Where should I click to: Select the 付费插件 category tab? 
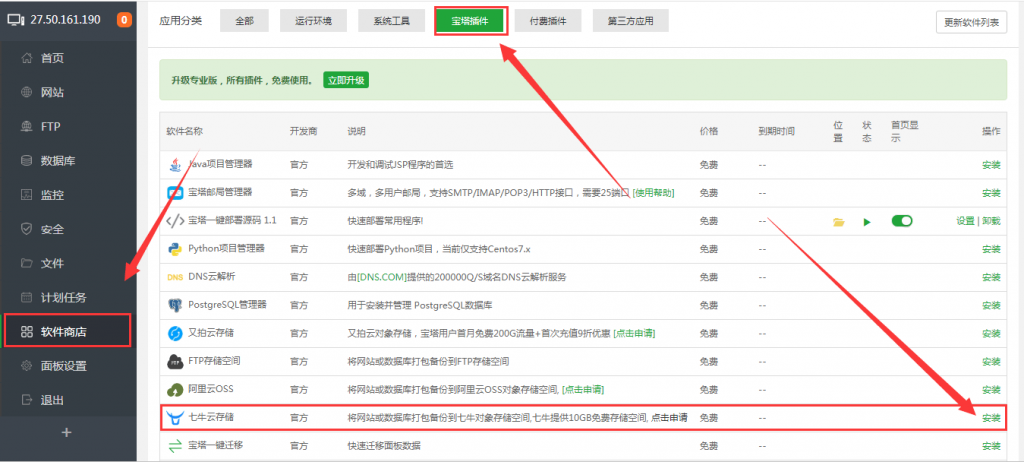pyautogui.click(x=548, y=21)
